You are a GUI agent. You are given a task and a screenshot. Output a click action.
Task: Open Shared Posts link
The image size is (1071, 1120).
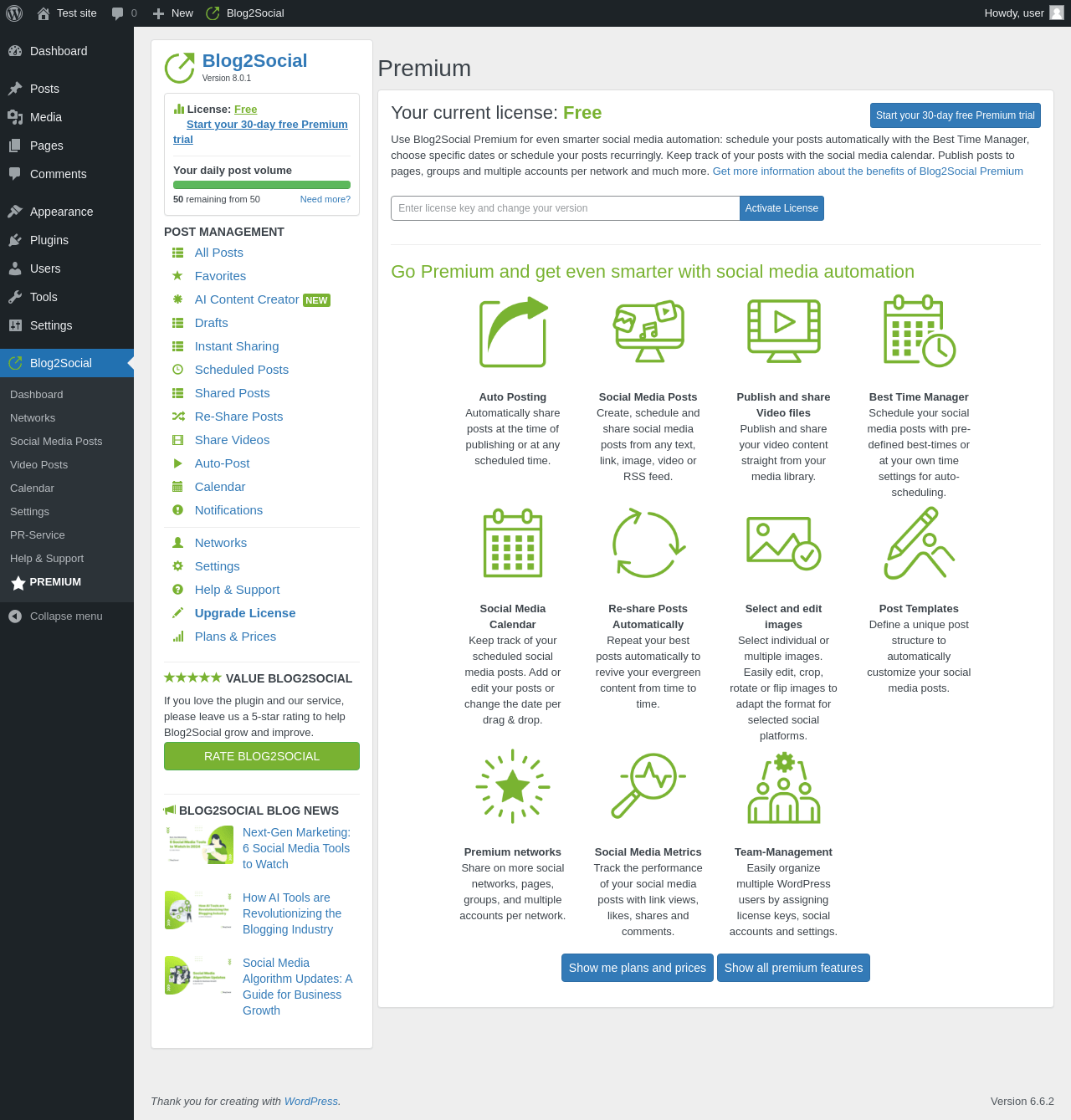(x=233, y=393)
